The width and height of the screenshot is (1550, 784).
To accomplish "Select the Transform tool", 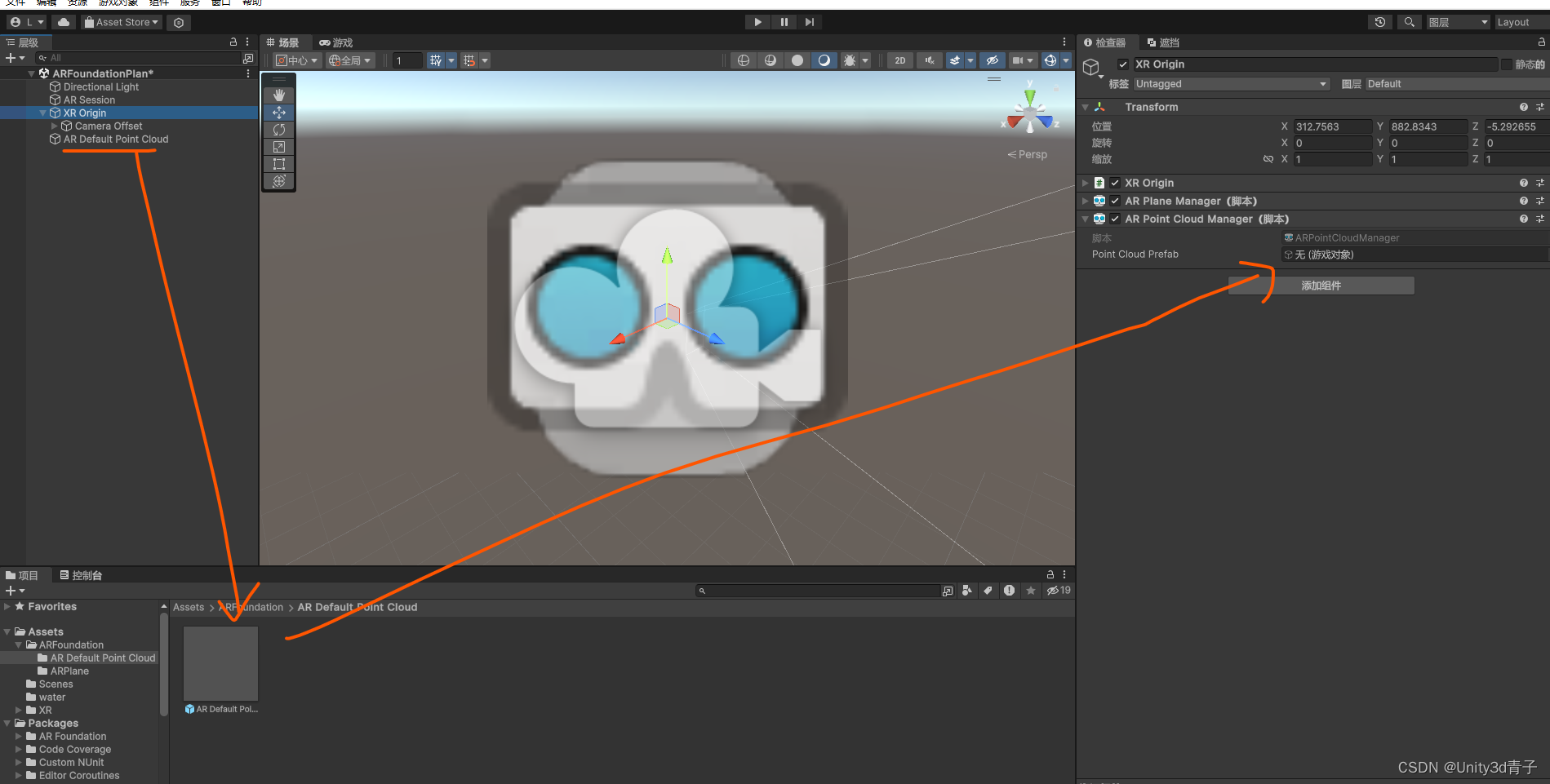I will [x=279, y=181].
